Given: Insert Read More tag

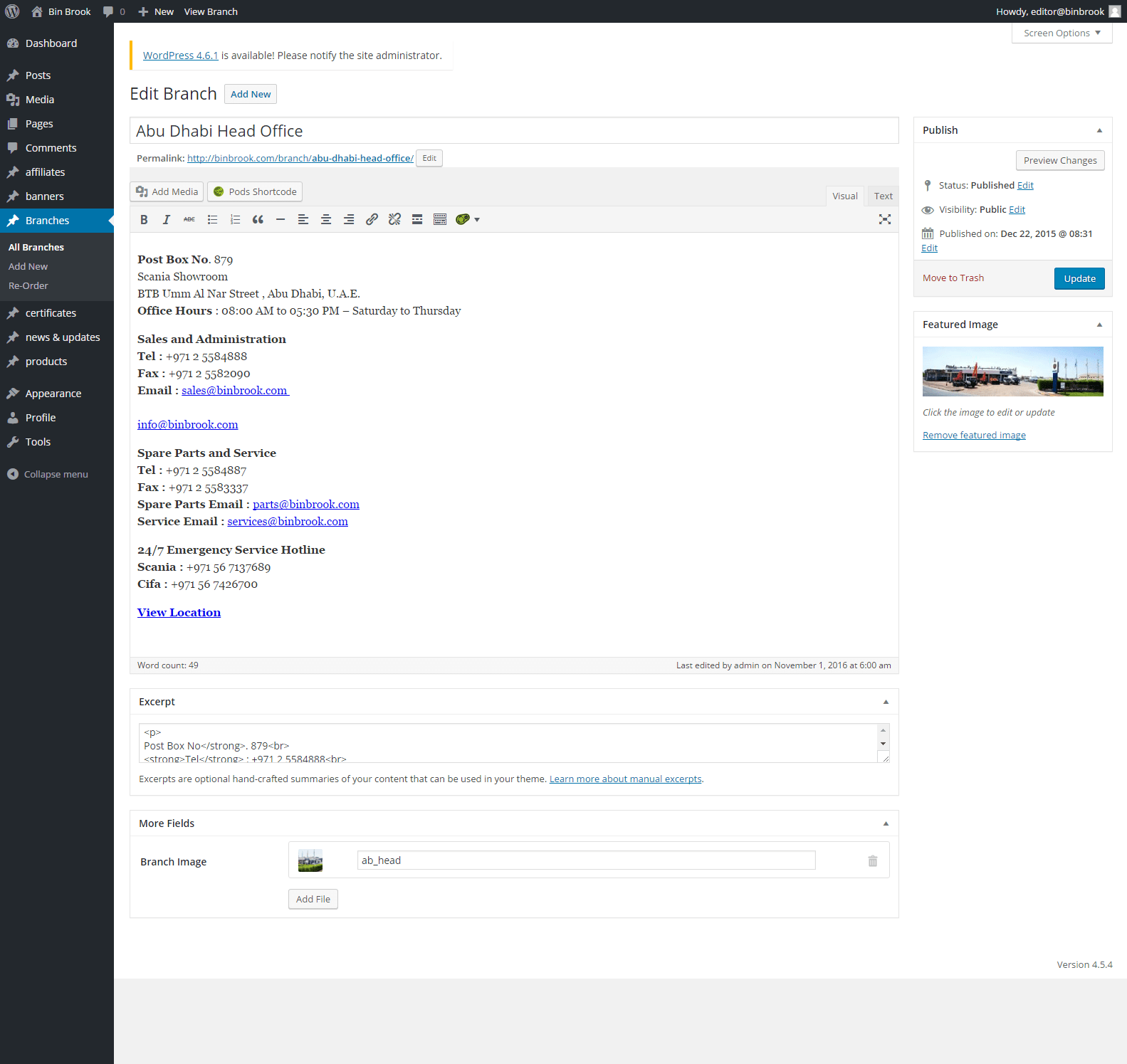Looking at the screenshot, I should pos(417,220).
